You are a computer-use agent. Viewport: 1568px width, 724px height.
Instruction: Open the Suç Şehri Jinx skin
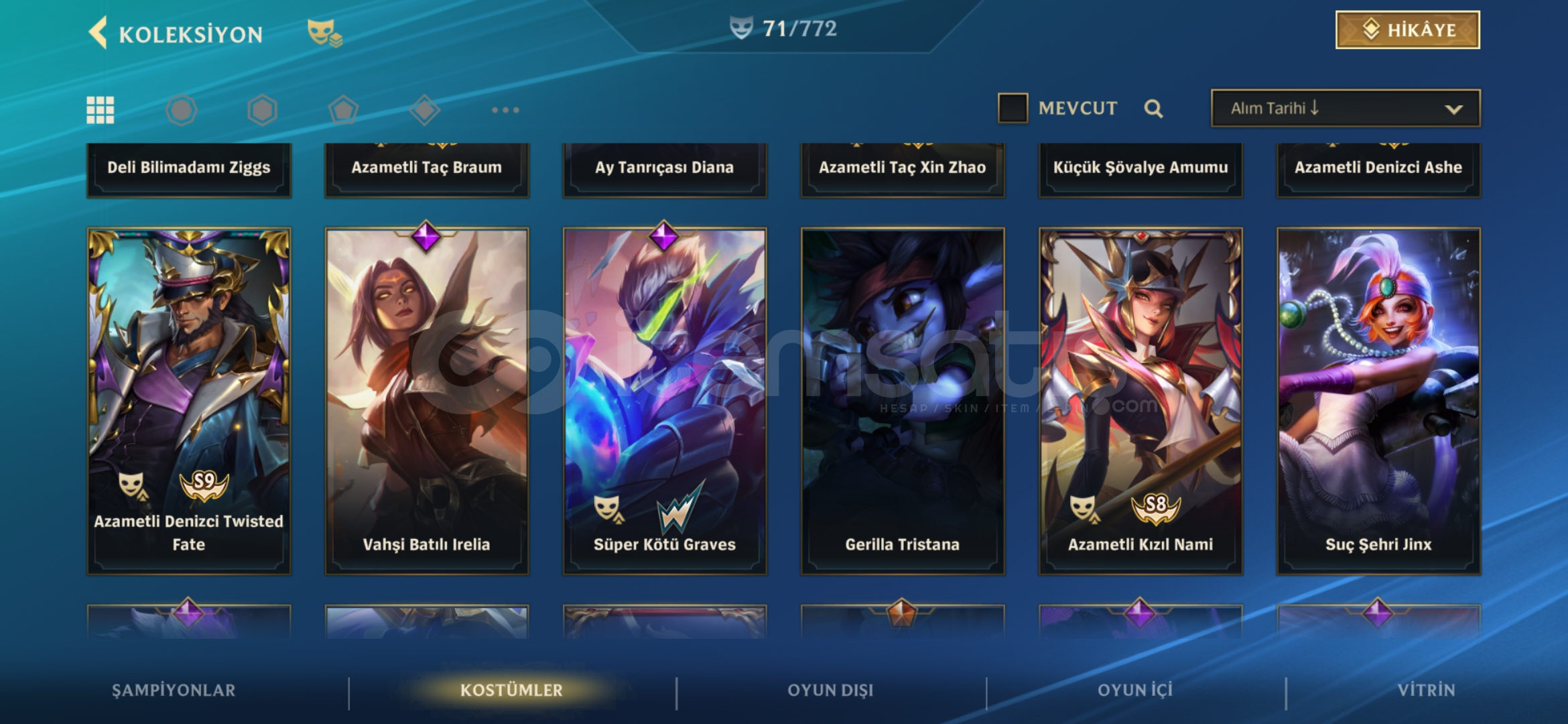1378,401
